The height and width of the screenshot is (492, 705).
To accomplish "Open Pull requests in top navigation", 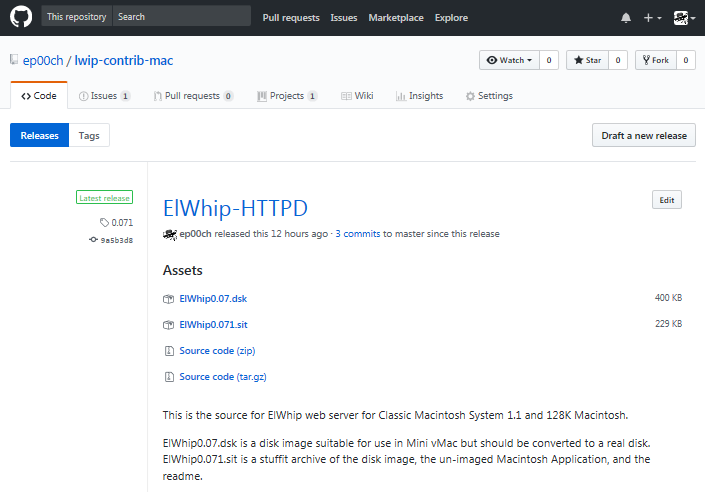I will [291, 18].
